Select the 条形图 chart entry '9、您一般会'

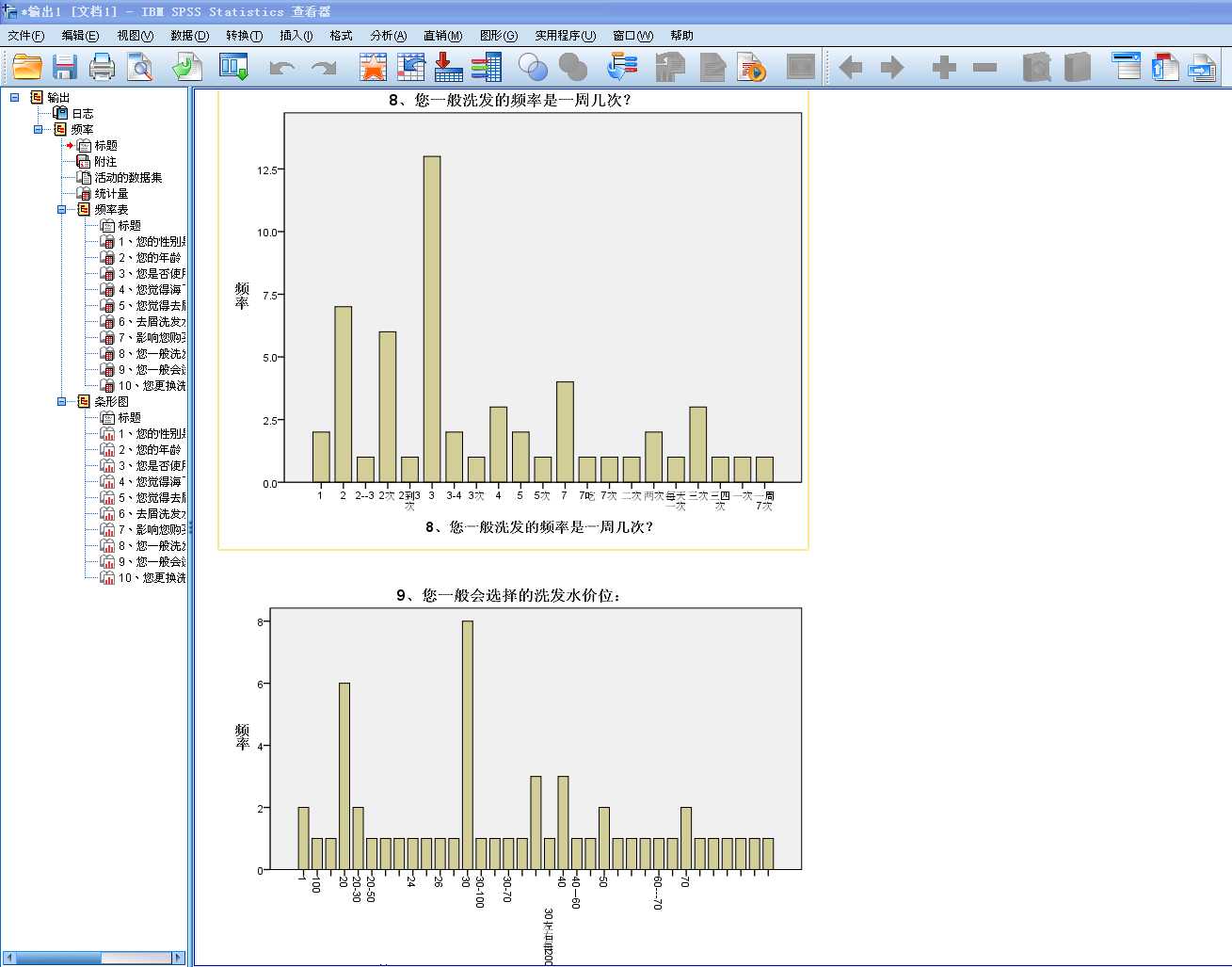tap(152, 561)
